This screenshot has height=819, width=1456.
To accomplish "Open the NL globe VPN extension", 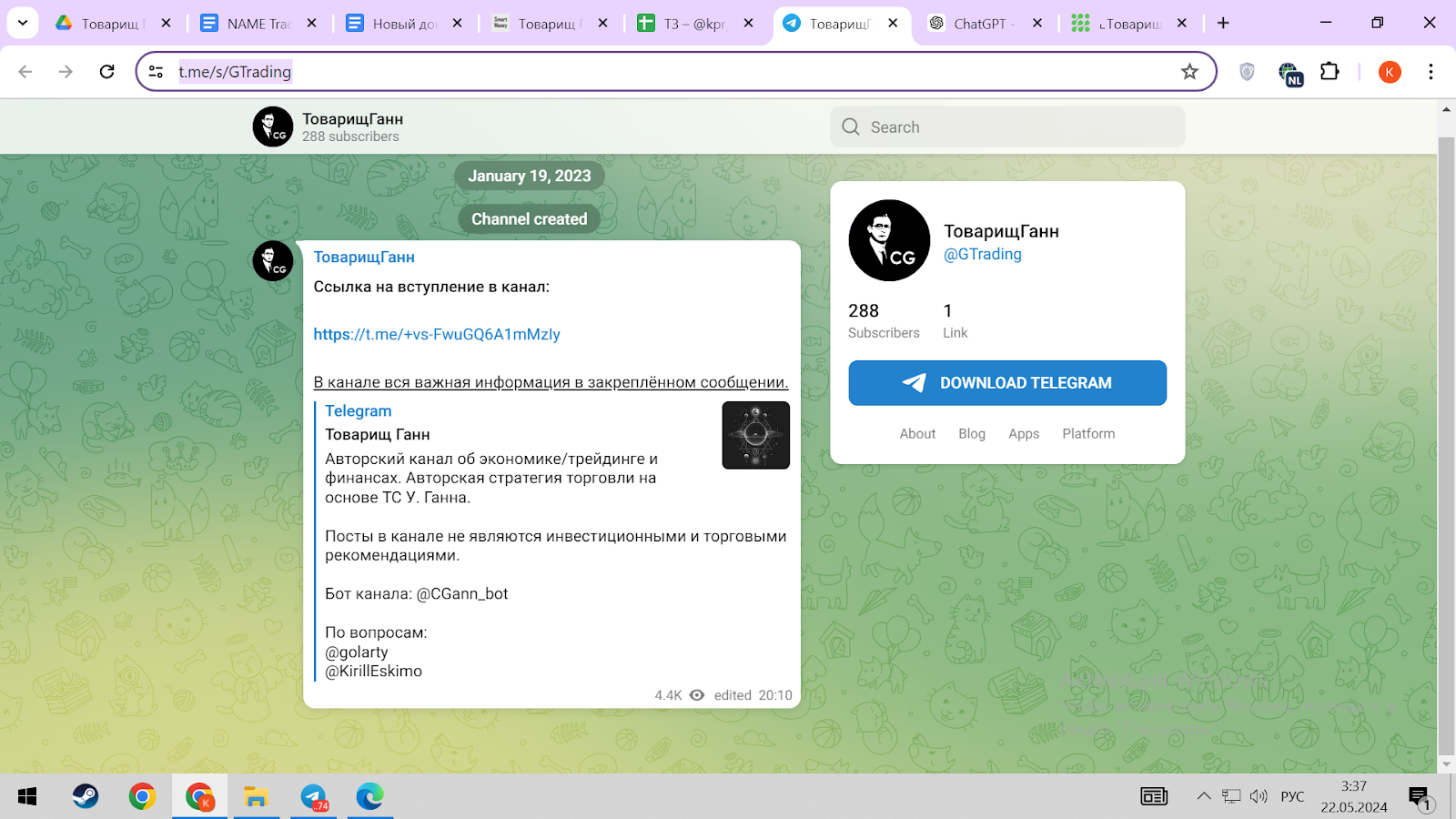I will (x=1289, y=73).
